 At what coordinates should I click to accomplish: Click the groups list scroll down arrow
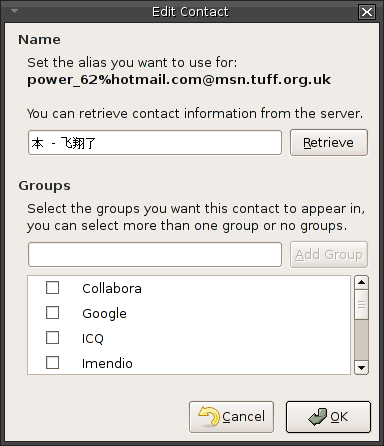(x=361, y=368)
